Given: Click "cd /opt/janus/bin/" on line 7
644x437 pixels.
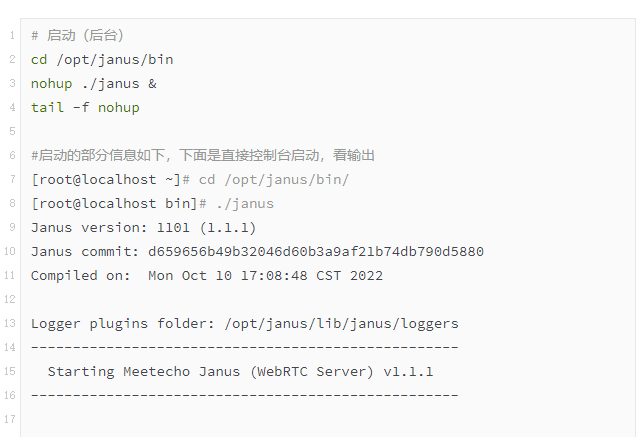Looking at the screenshot, I should coord(274,180).
